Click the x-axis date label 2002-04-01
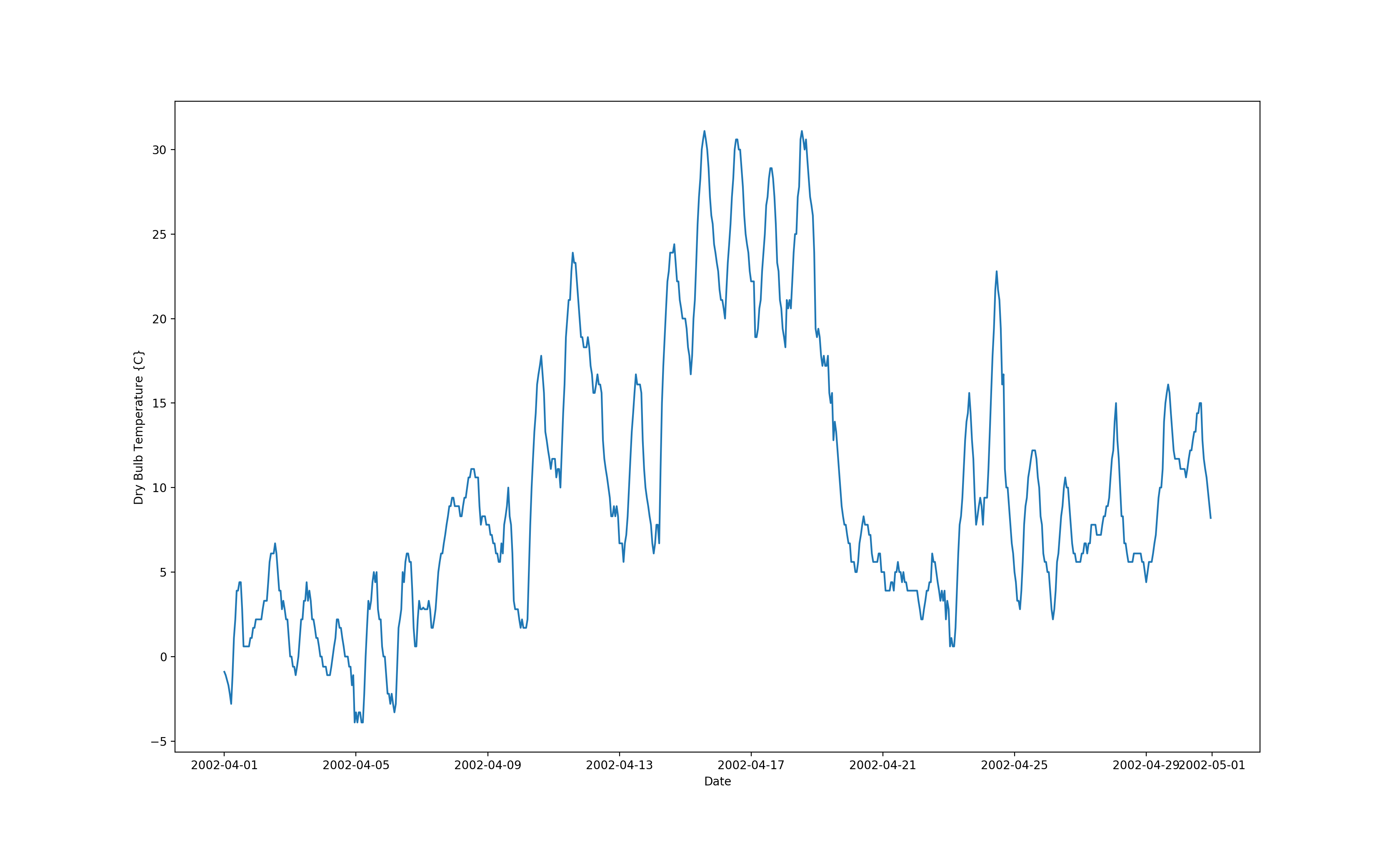The width and height of the screenshot is (1400, 845). point(224,765)
